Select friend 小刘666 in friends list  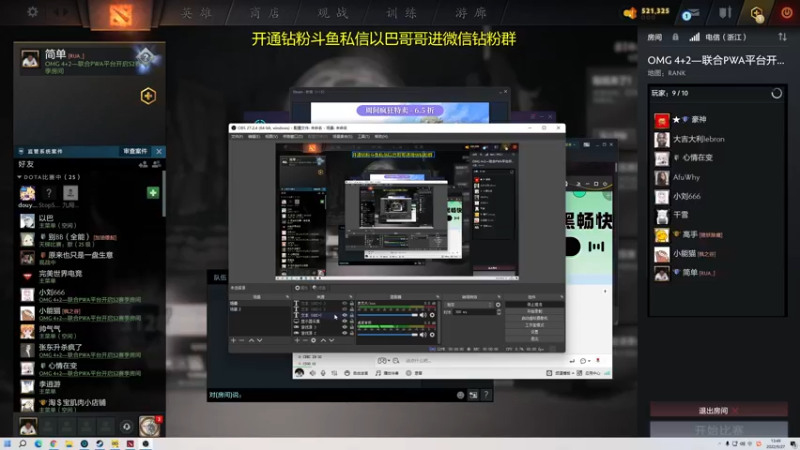(89, 295)
